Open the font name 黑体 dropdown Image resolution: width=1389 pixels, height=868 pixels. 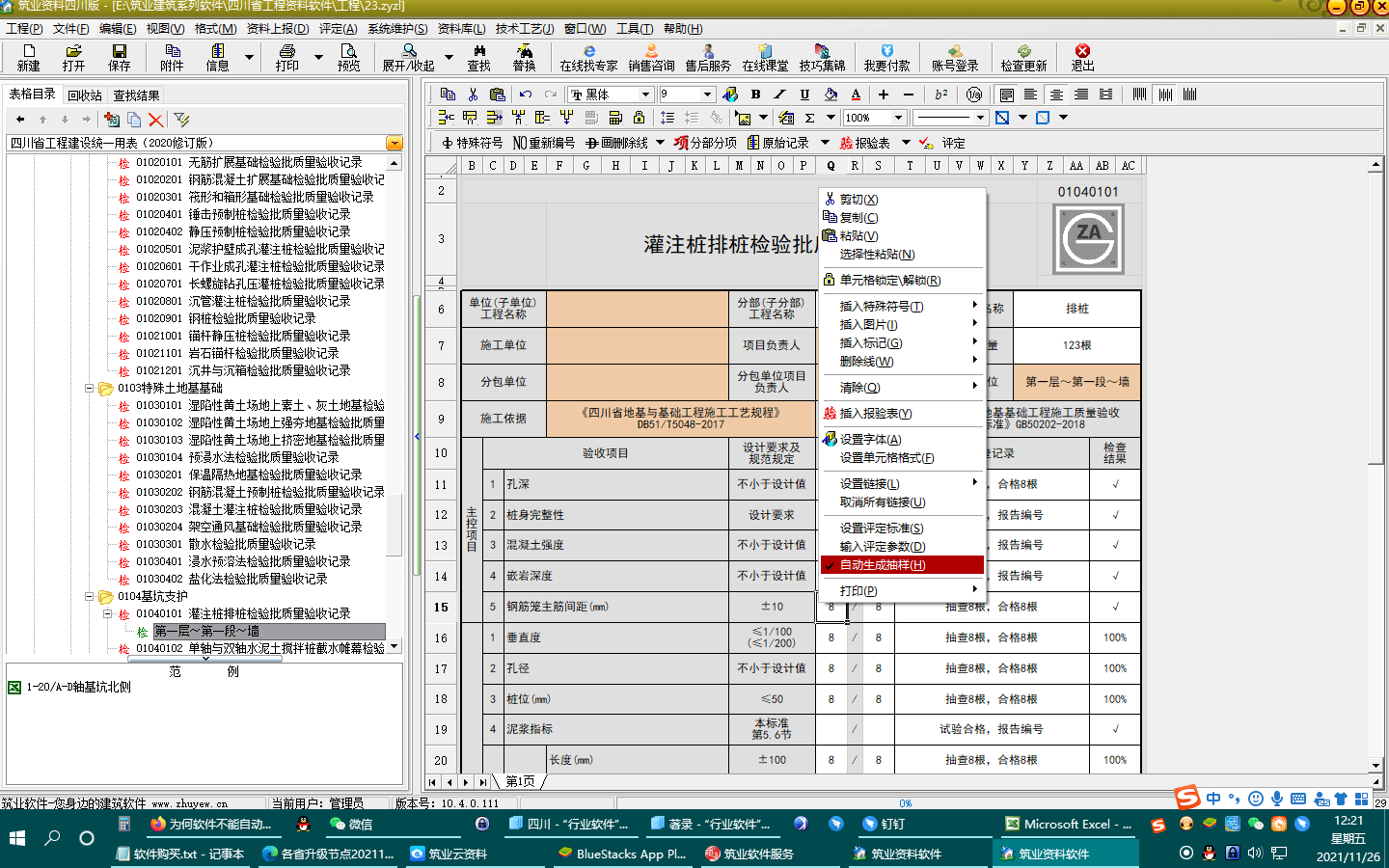pyautogui.click(x=645, y=95)
